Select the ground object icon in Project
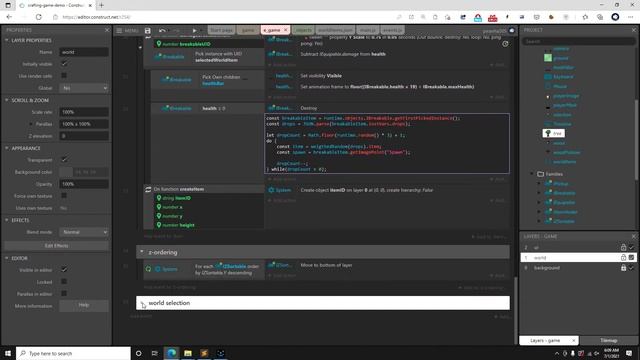 548,58
